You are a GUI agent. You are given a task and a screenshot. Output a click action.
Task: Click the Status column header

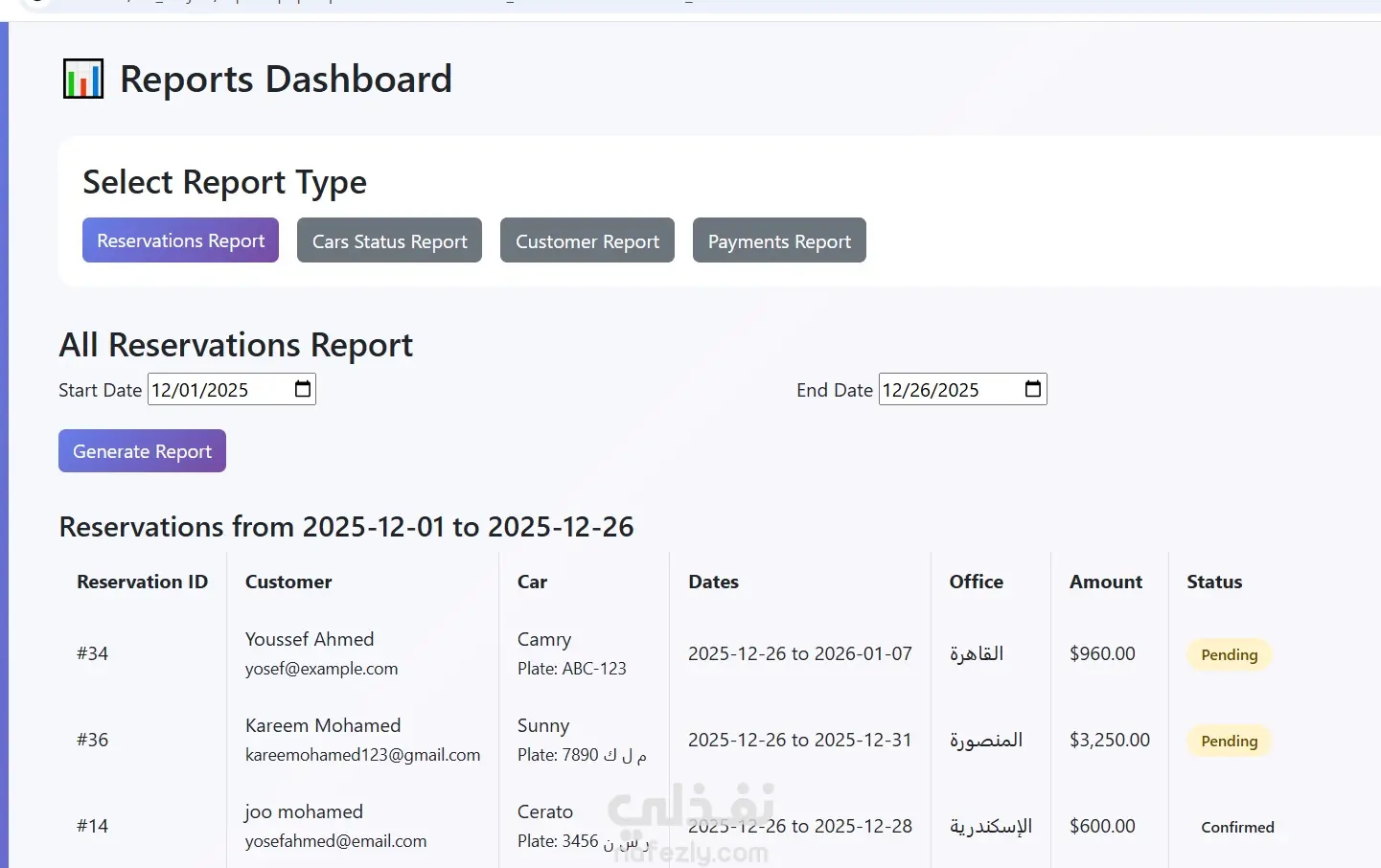(1214, 582)
